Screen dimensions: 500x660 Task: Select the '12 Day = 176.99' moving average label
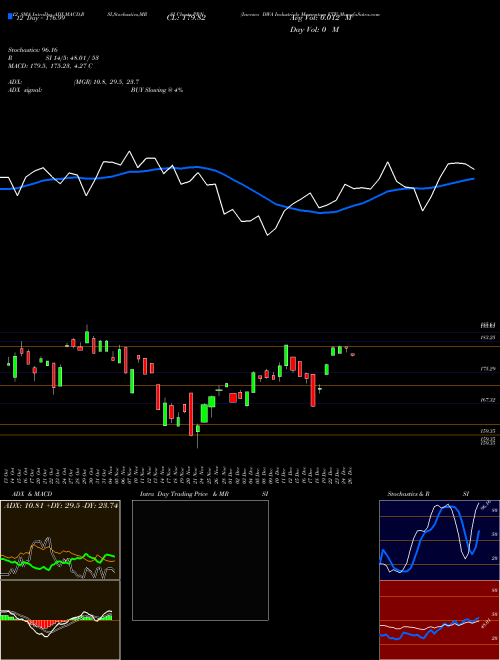[x=39, y=19]
